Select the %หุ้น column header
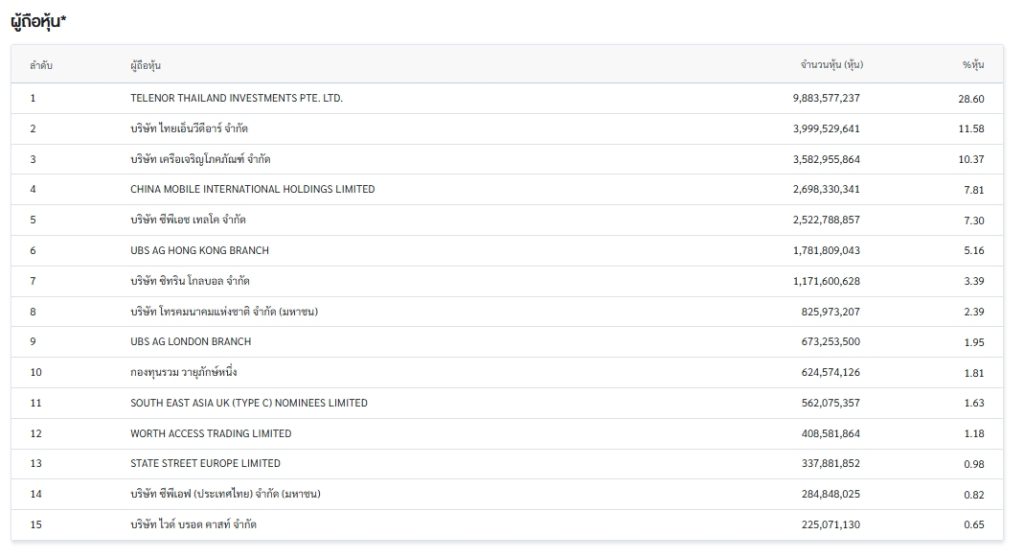The height and width of the screenshot is (558, 1024). [x=973, y=65]
